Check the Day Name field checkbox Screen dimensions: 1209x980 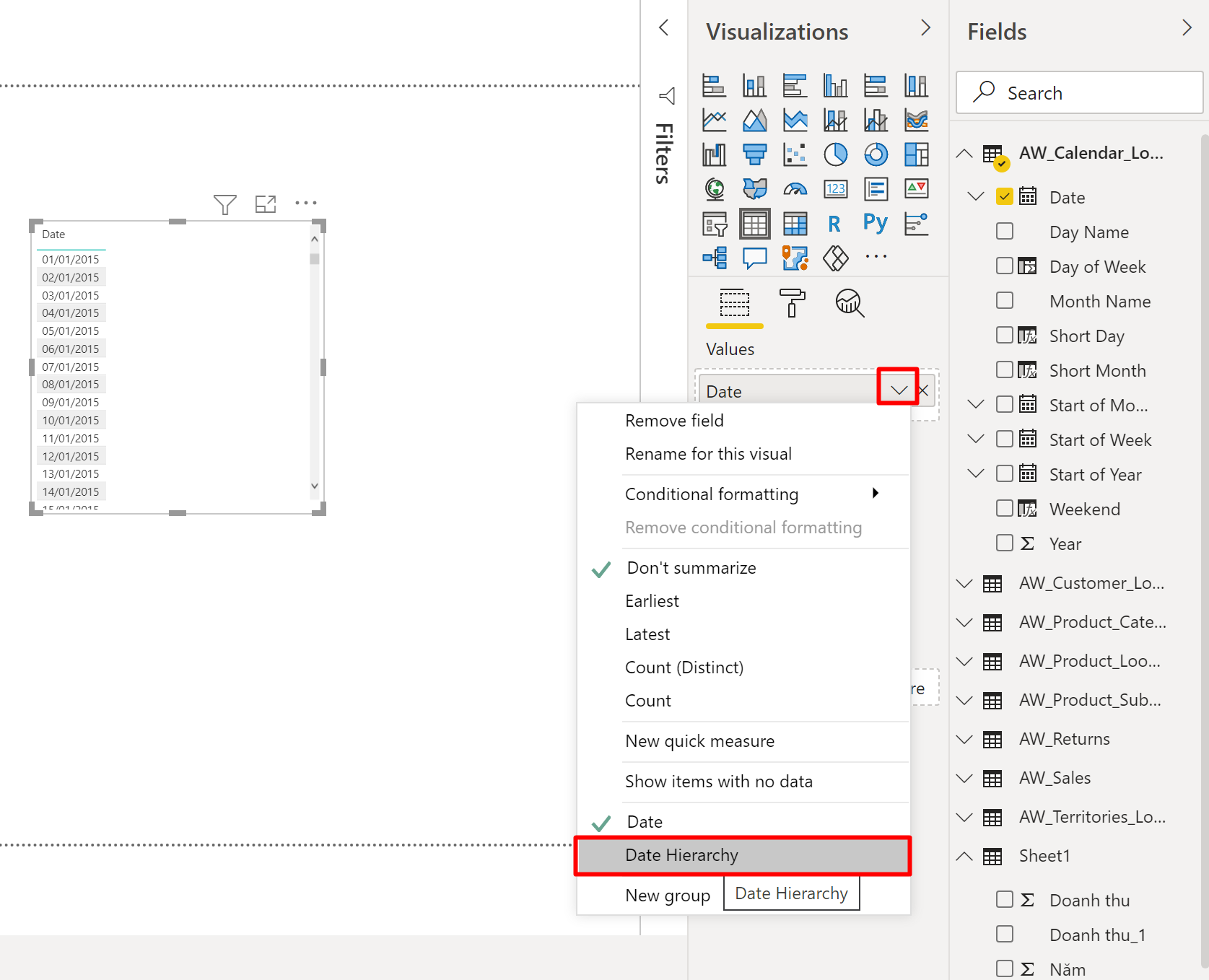(1004, 231)
